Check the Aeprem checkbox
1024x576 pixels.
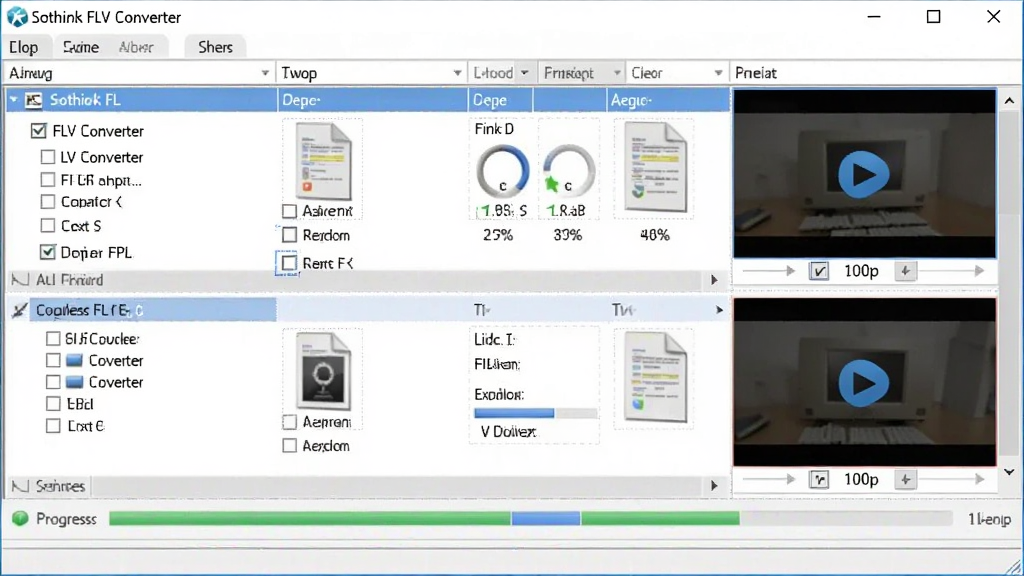click(x=289, y=422)
